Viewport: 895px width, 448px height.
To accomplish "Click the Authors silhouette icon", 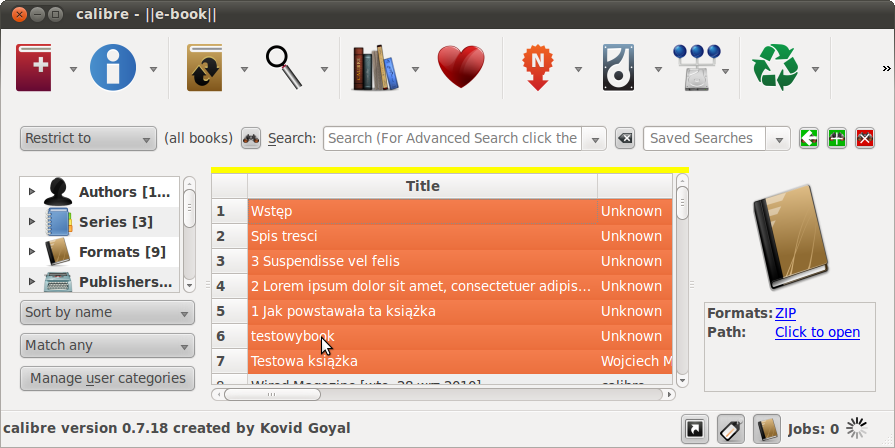I will click(x=58, y=192).
